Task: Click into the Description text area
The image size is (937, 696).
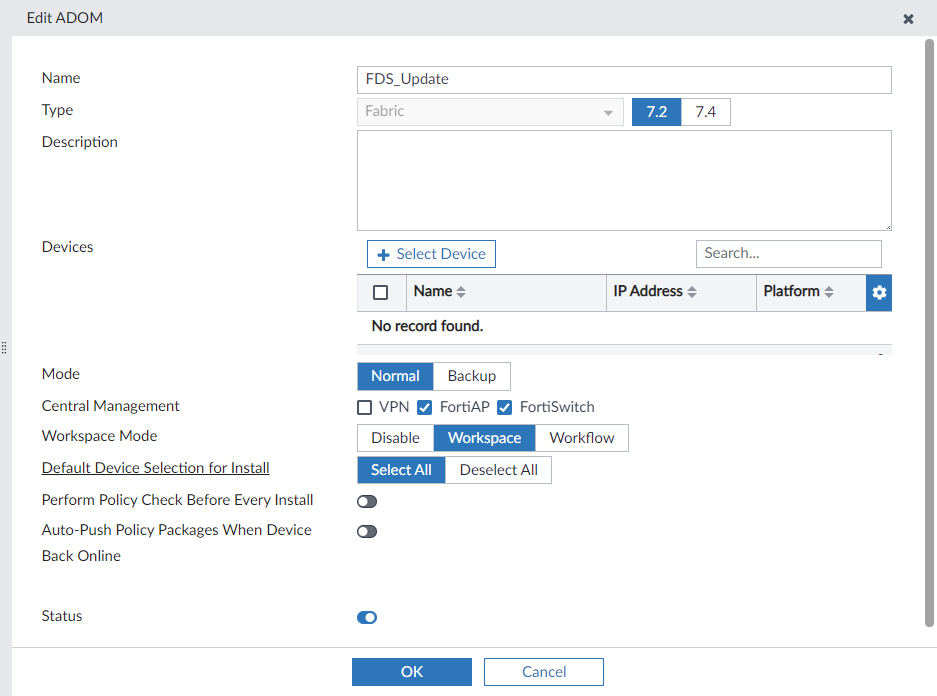Action: [624, 180]
